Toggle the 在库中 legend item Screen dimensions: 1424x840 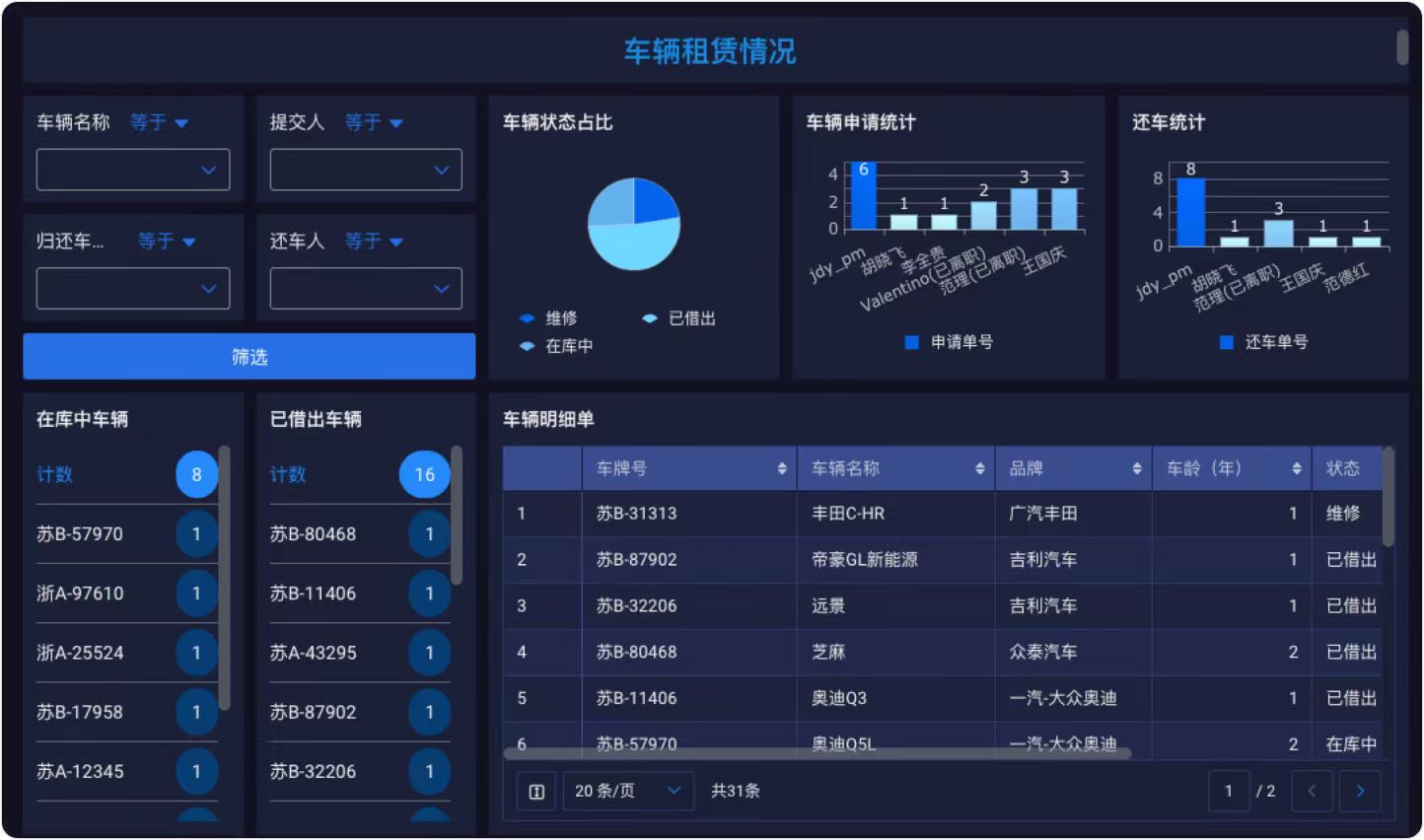coord(556,346)
